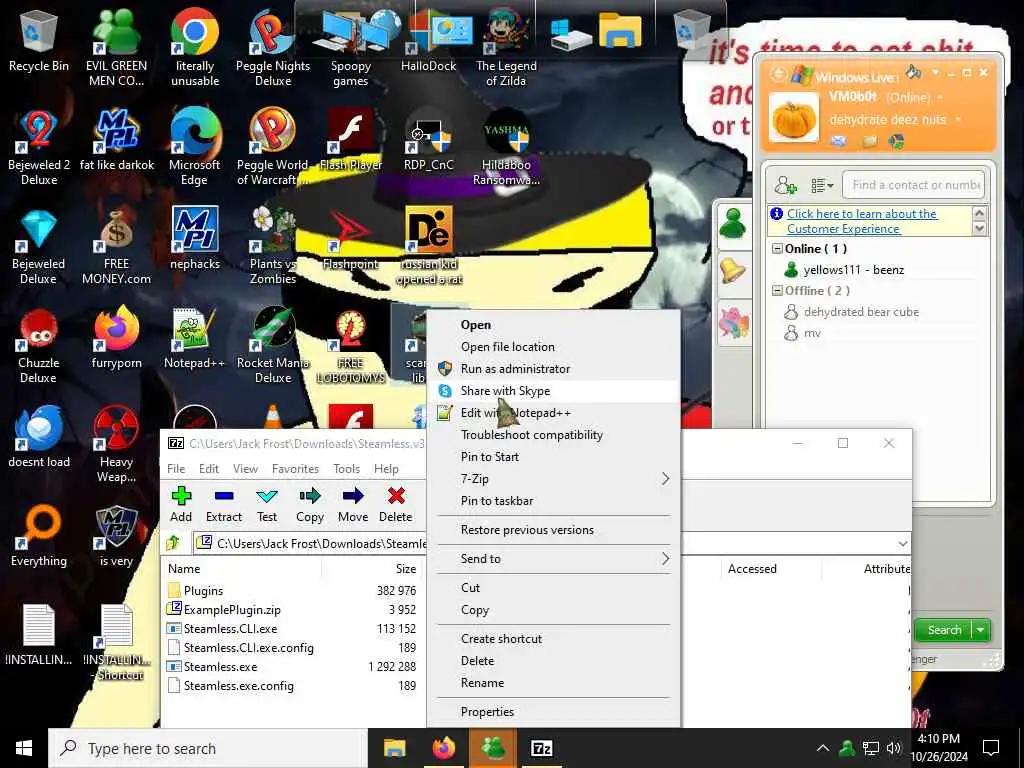
Task: Click the green Search button in Messenger
Action: (944, 630)
